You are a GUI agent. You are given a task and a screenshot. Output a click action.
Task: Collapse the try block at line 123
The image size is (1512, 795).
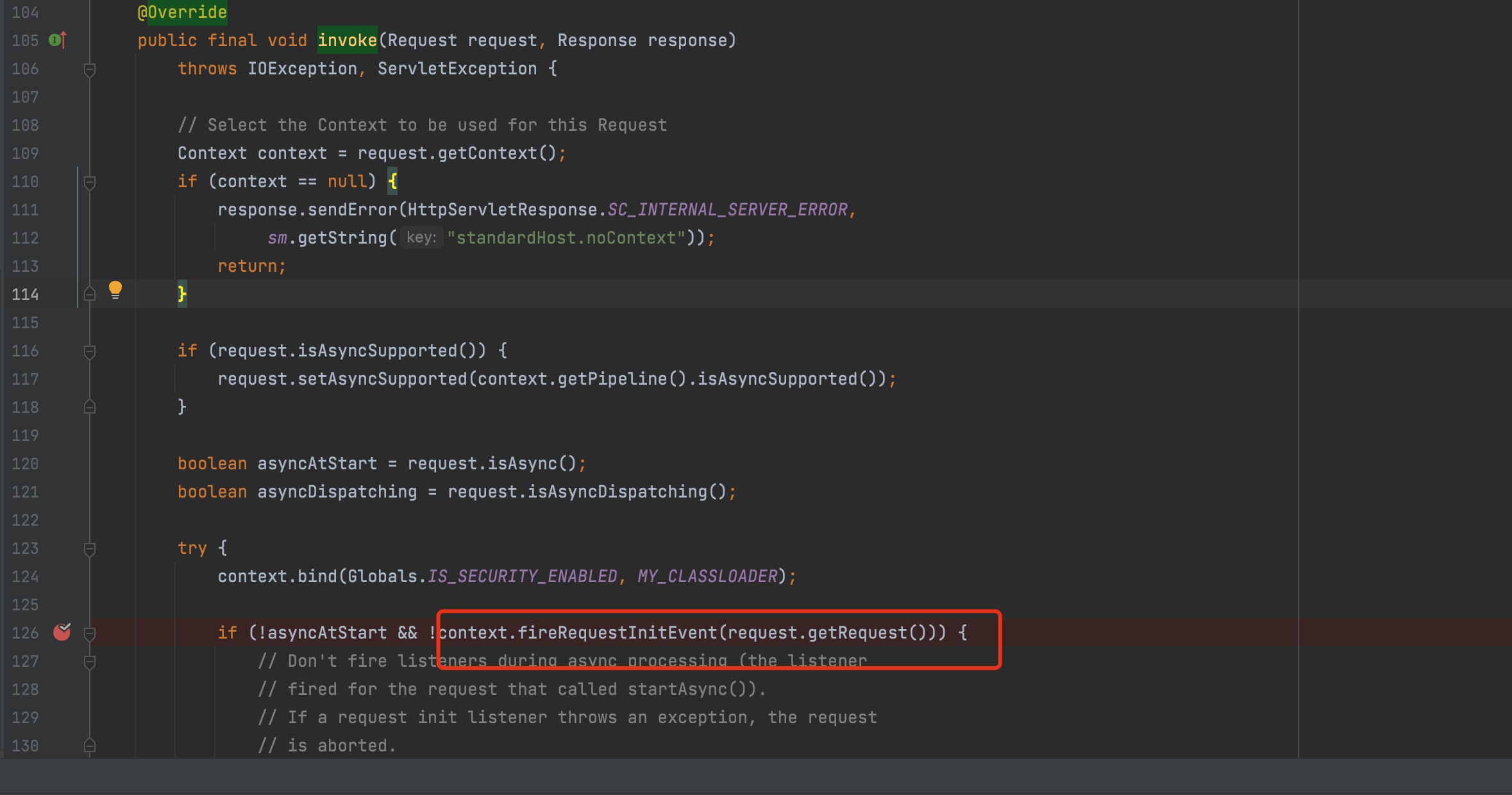click(90, 549)
